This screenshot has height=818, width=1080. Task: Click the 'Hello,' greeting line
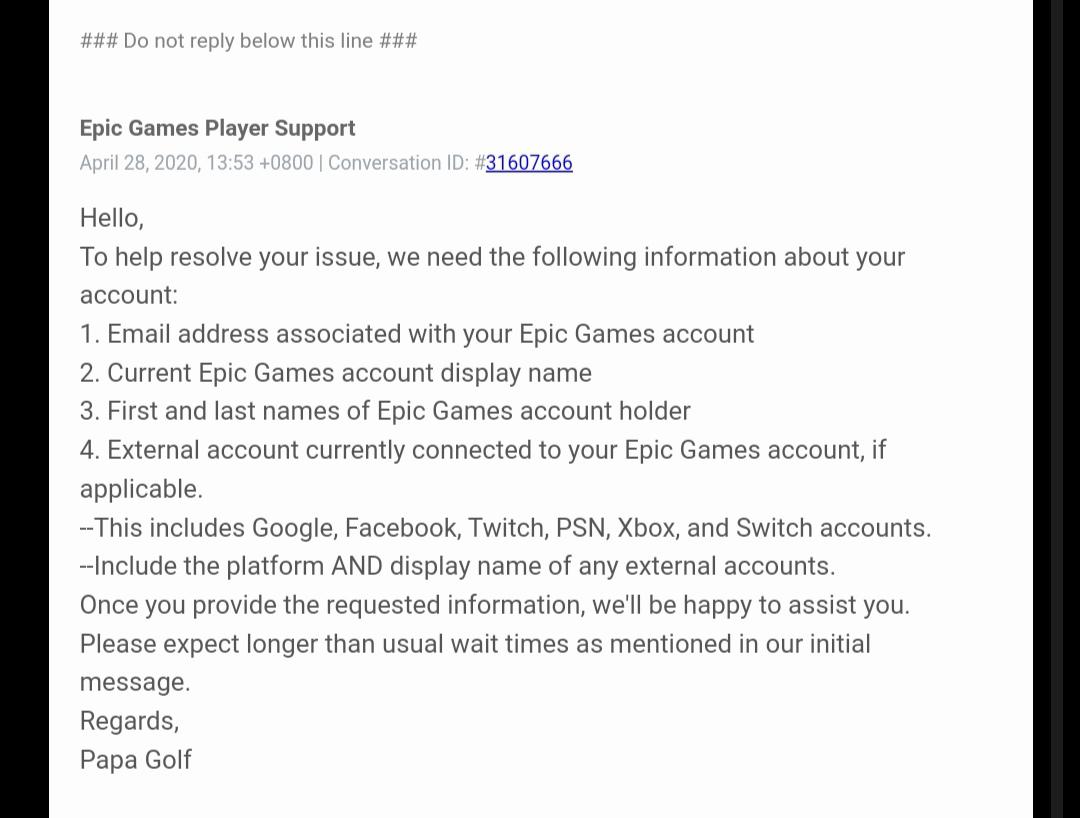click(x=112, y=217)
